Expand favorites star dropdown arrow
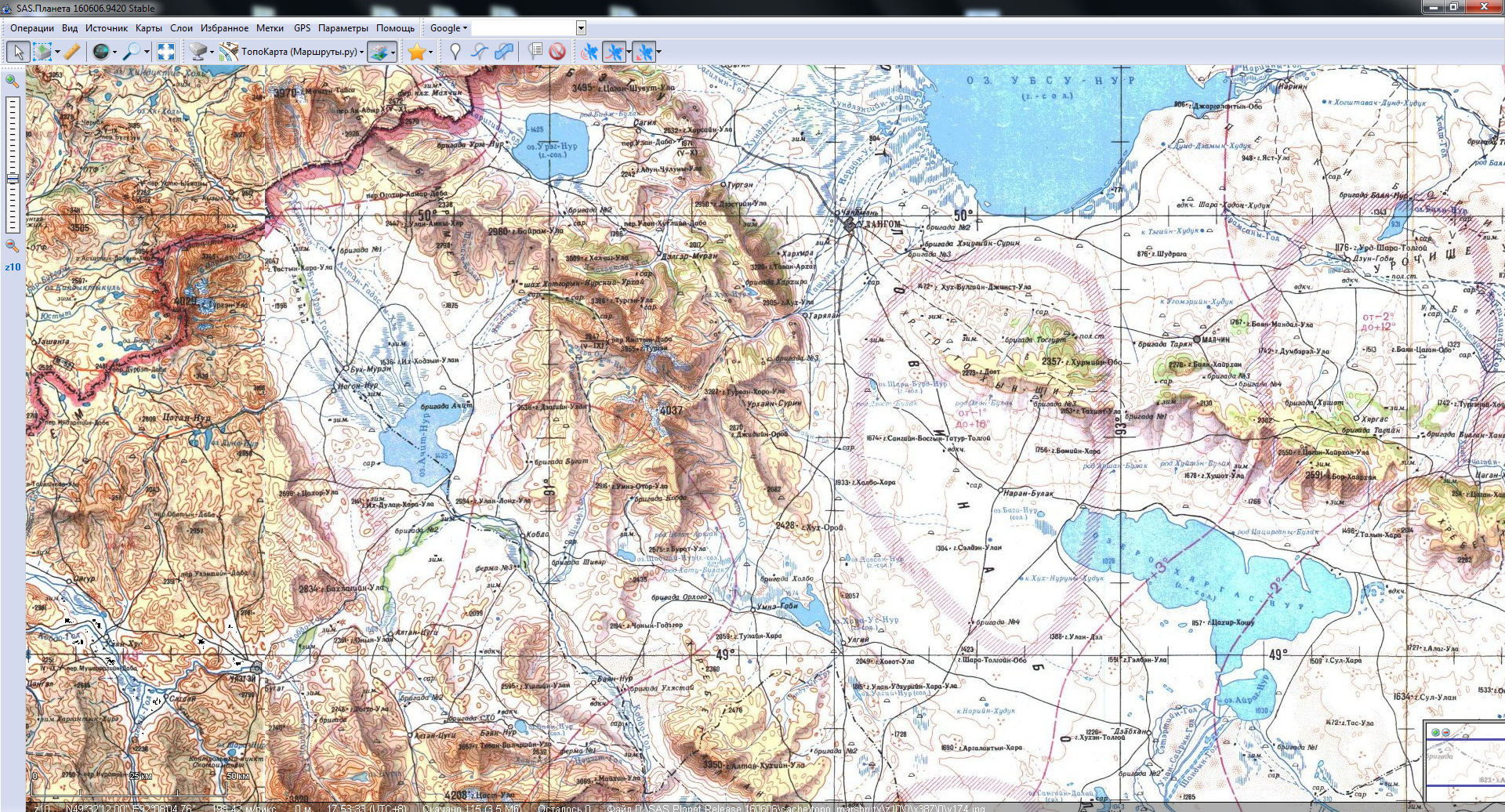1505x812 pixels. point(430,53)
